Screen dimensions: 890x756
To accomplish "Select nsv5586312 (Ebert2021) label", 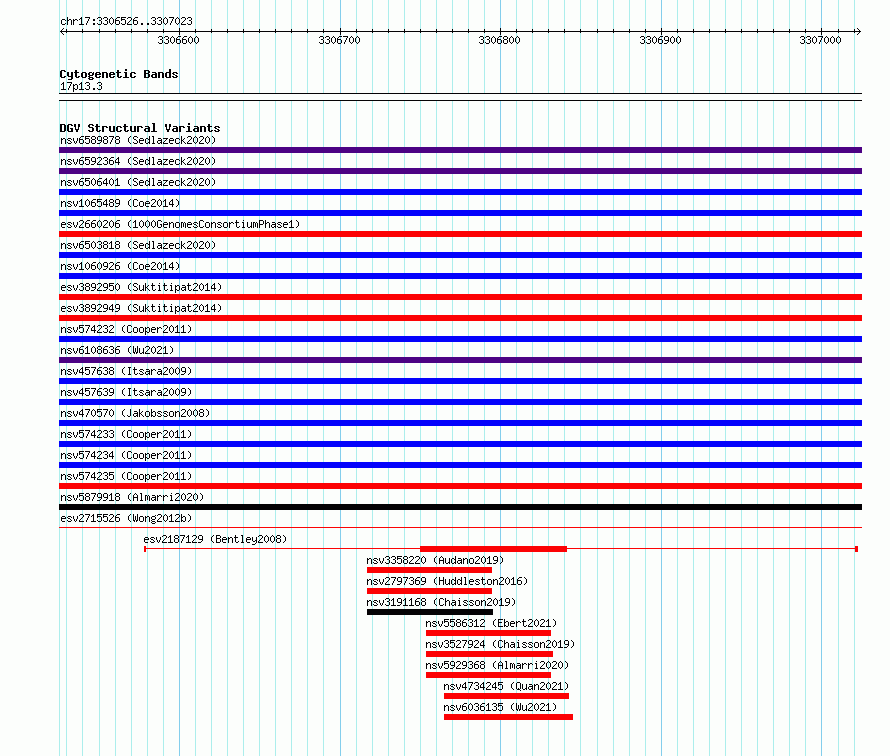I will (491, 623).
